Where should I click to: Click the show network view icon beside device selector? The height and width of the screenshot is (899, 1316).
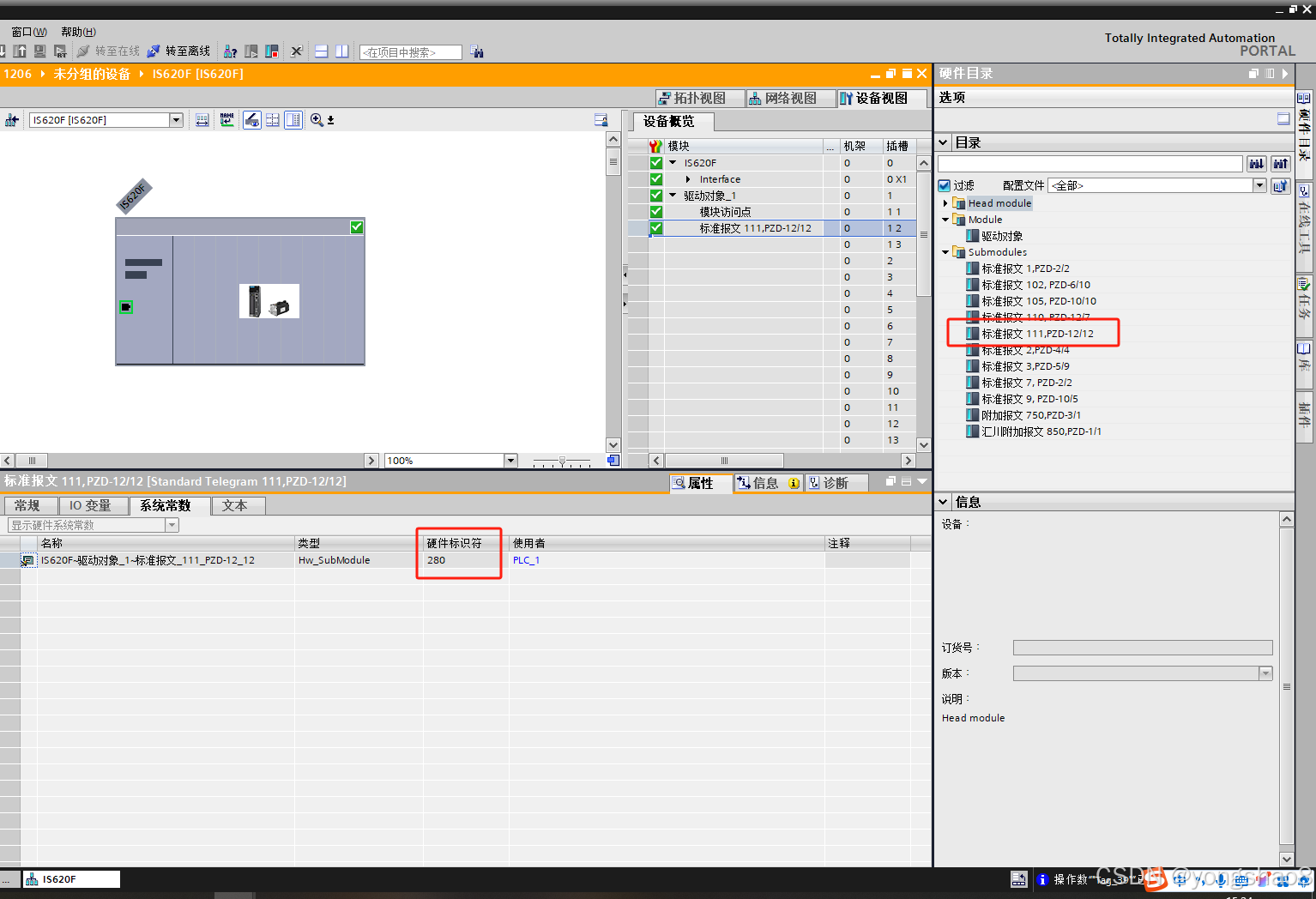pos(12,120)
